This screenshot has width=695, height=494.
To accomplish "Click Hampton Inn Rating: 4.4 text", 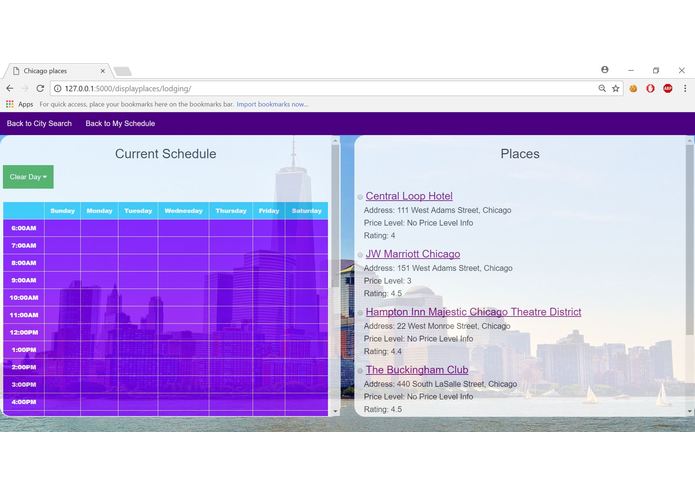I will (x=383, y=351).
